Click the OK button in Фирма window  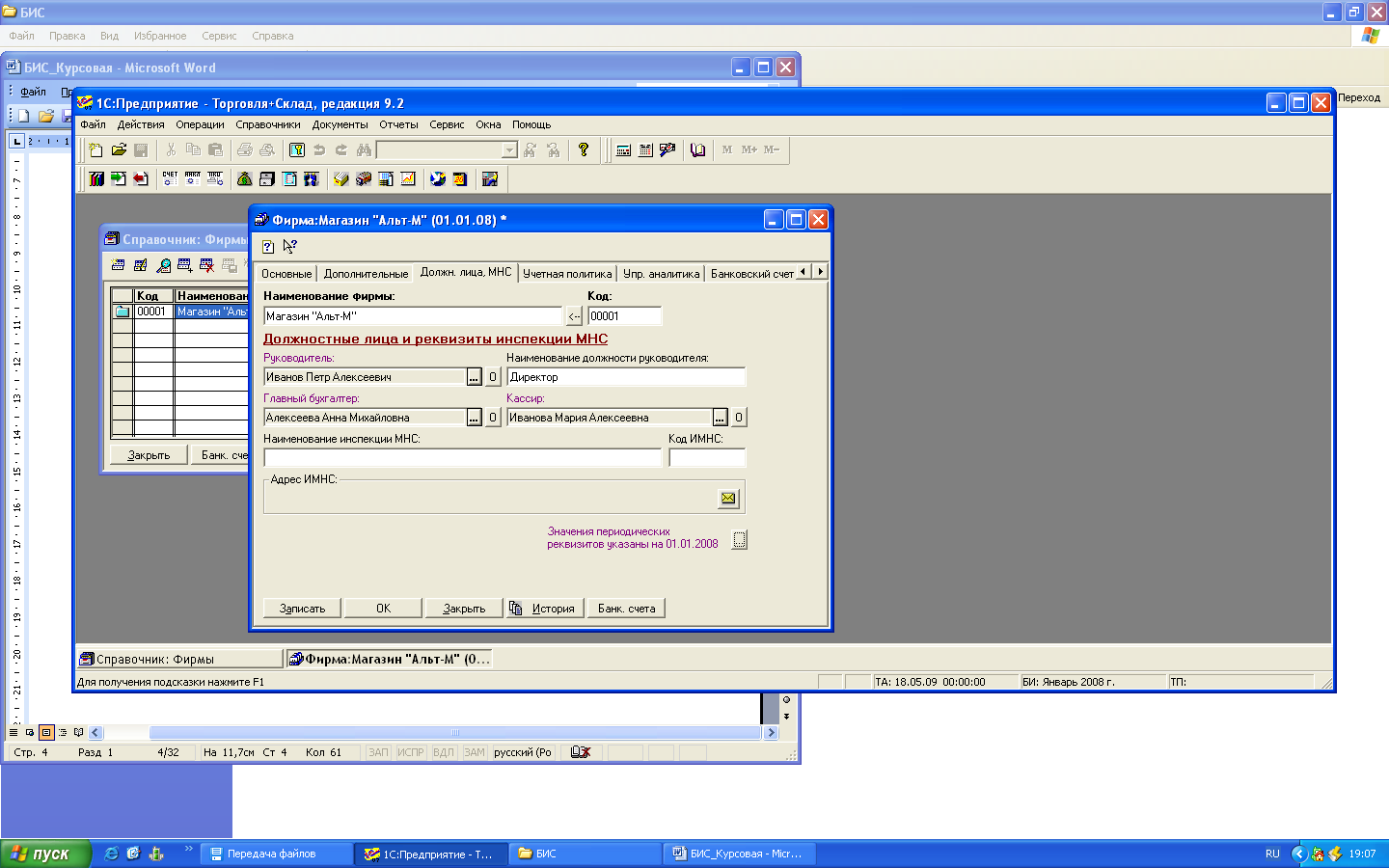coord(383,609)
